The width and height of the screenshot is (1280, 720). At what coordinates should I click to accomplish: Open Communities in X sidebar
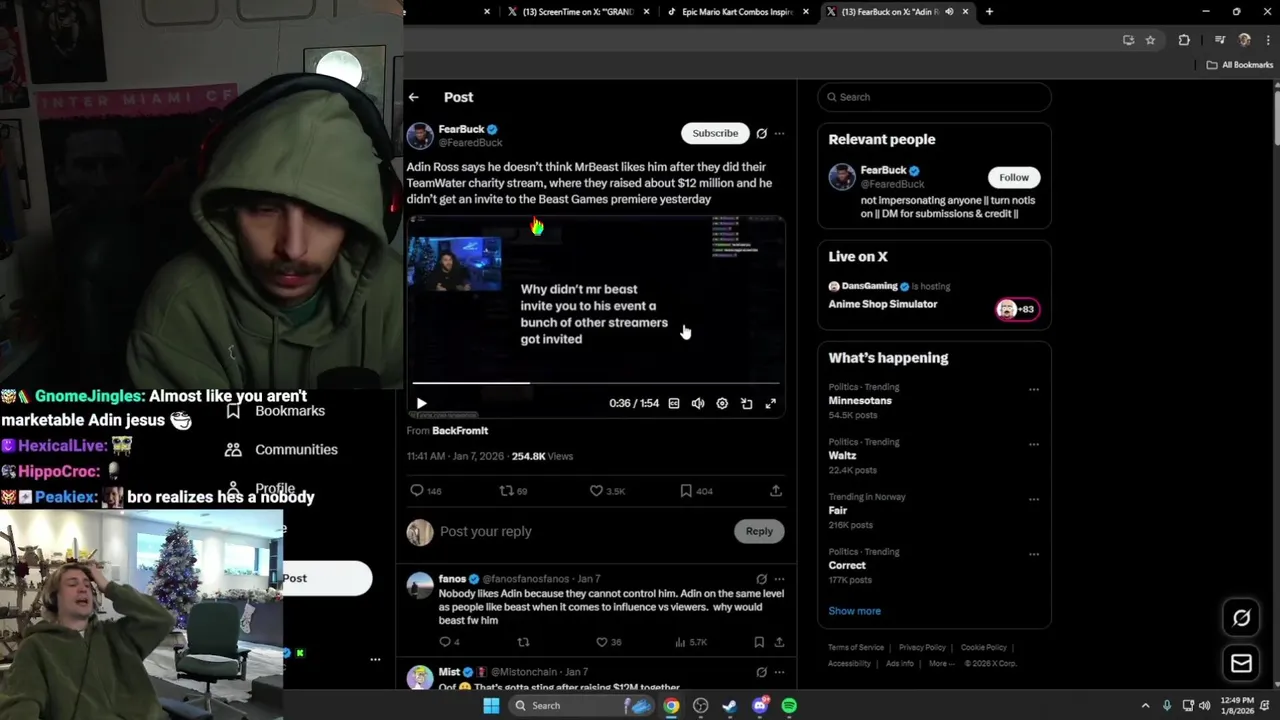pyautogui.click(x=282, y=450)
